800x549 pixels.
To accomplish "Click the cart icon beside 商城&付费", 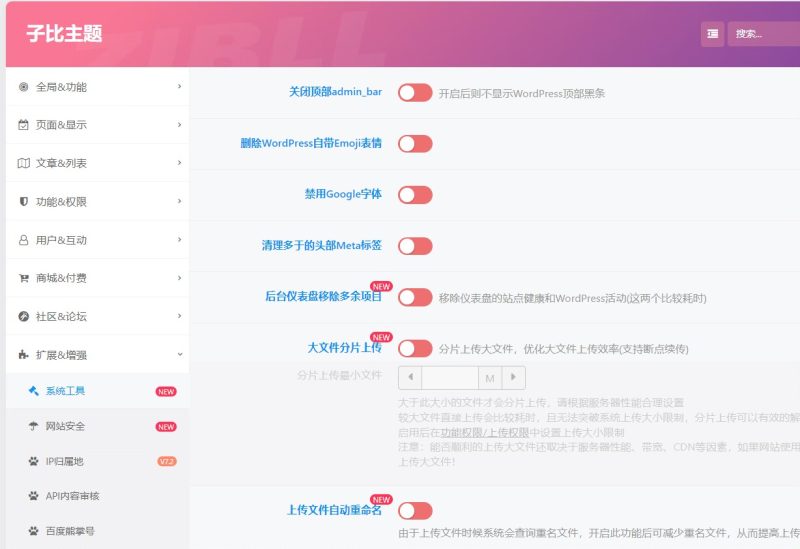I will (23, 278).
